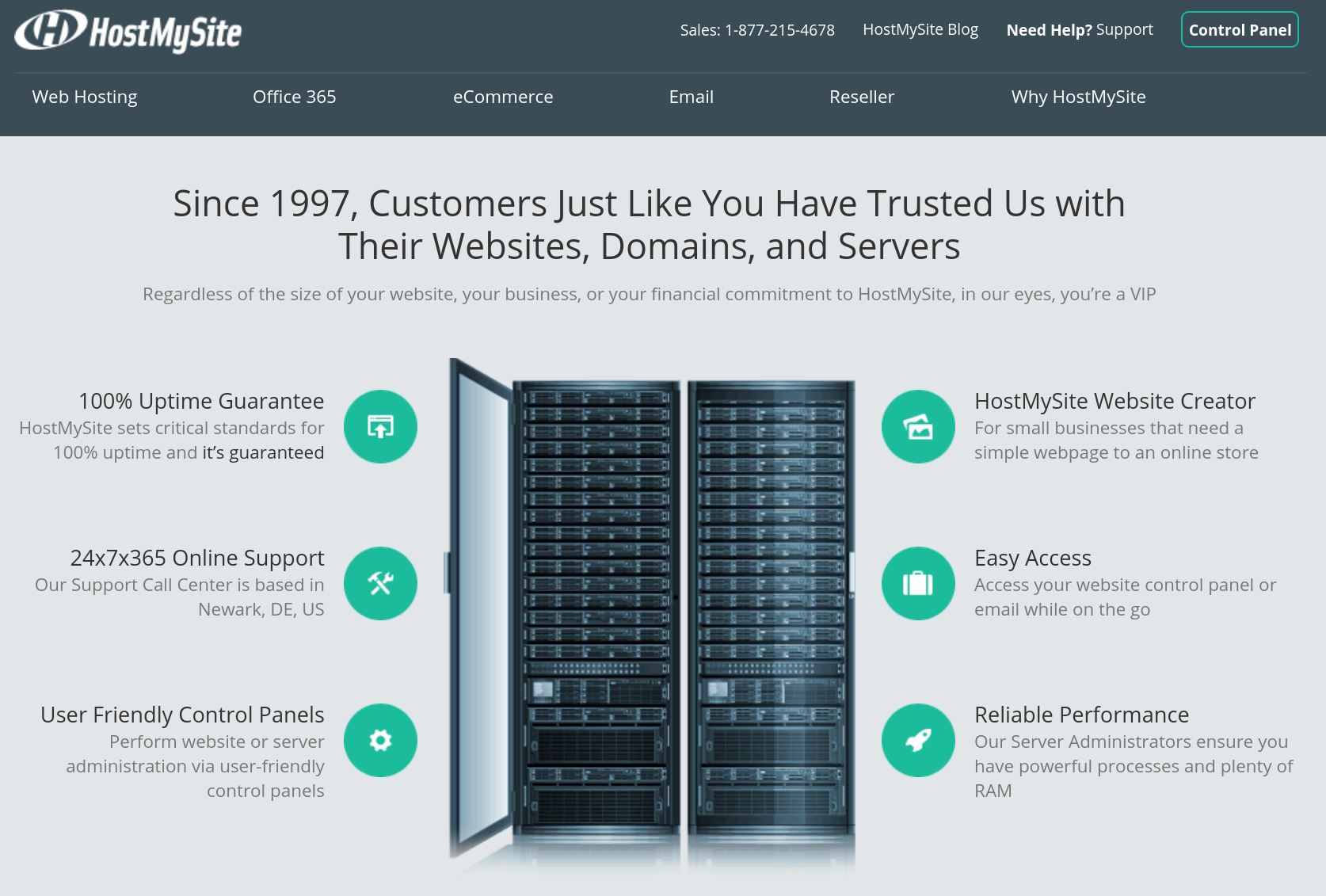Click the "HostMySite Website Creator" heading
Viewport: 1326px width, 896px height.
(x=1115, y=401)
